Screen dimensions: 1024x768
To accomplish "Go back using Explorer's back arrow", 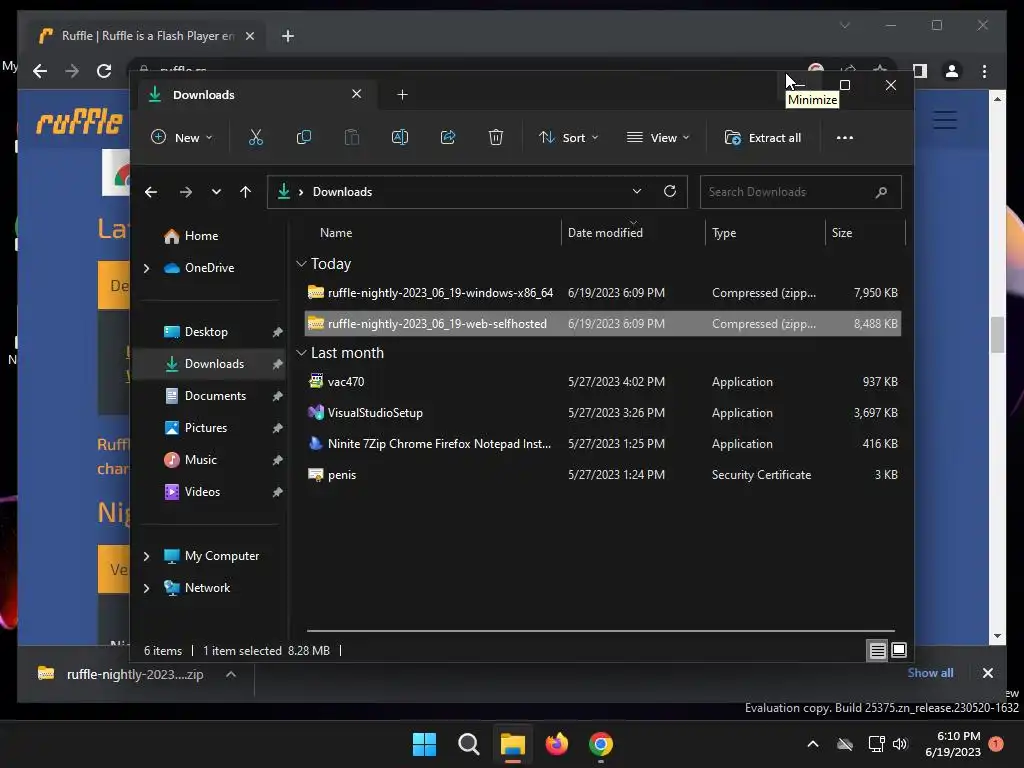I will [x=151, y=192].
